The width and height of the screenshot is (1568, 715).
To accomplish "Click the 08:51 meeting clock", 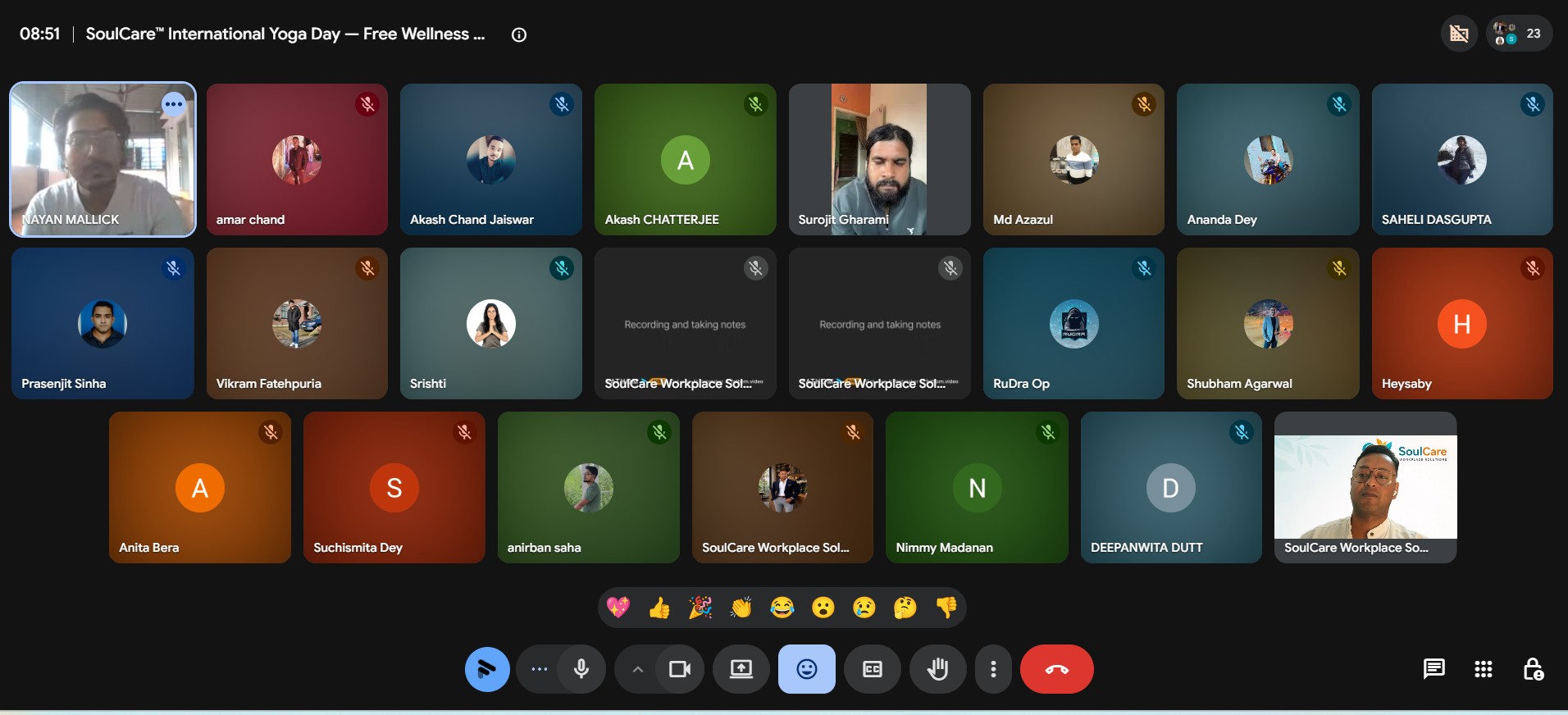I will point(40,34).
